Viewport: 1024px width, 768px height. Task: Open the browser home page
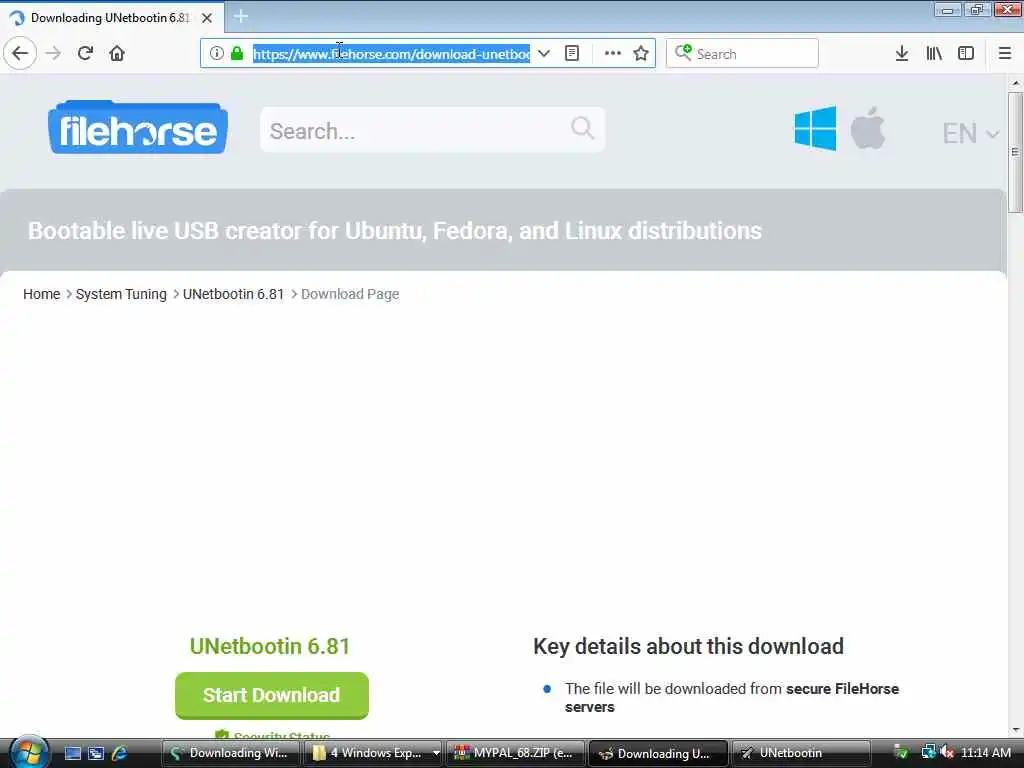[x=117, y=54]
